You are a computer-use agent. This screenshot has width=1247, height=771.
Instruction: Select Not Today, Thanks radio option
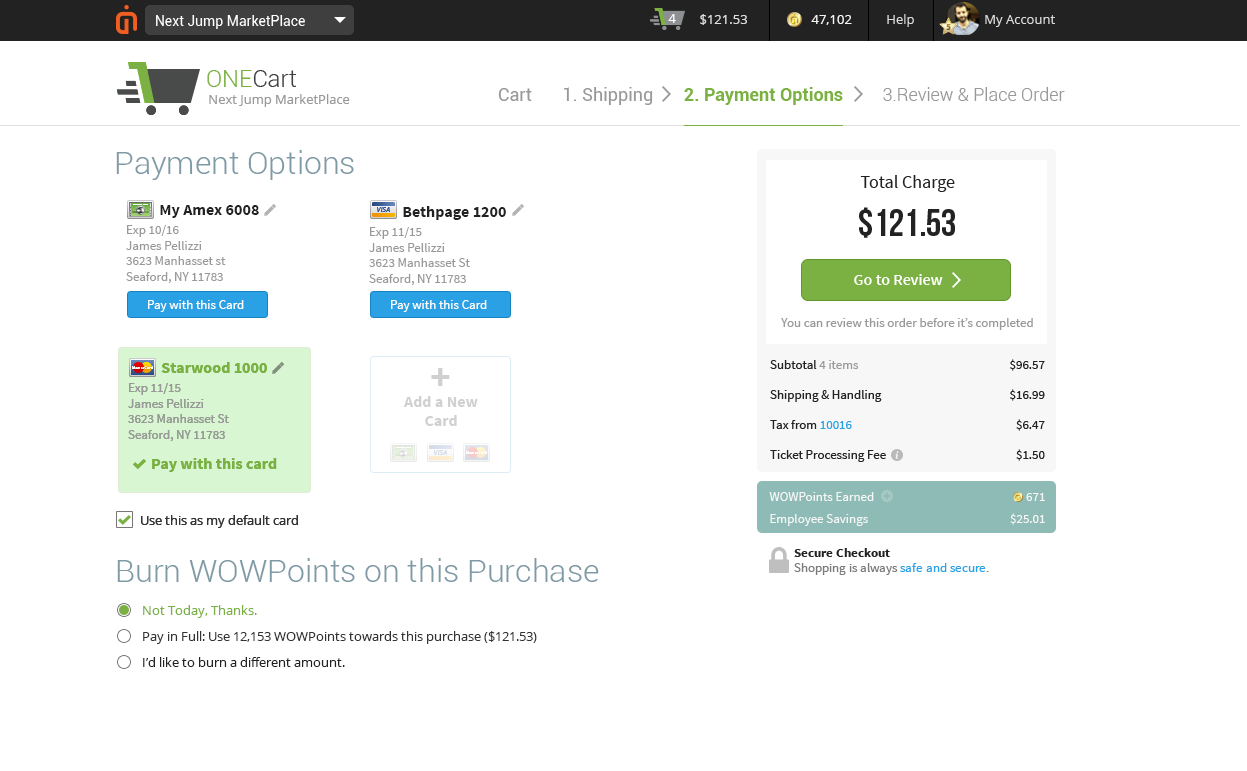tap(124, 610)
